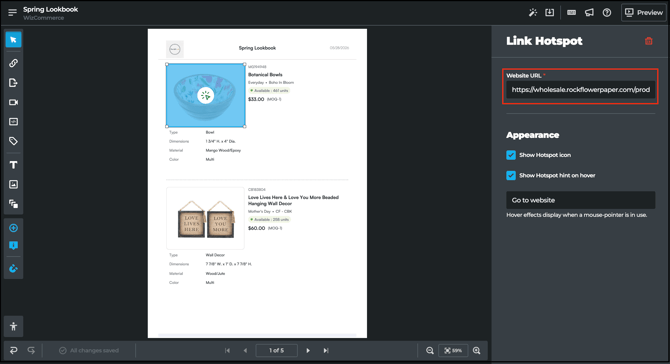Click the hotspot icon on bowl image
The image size is (670, 364).
pyautogui.click(x=206, y=96)
